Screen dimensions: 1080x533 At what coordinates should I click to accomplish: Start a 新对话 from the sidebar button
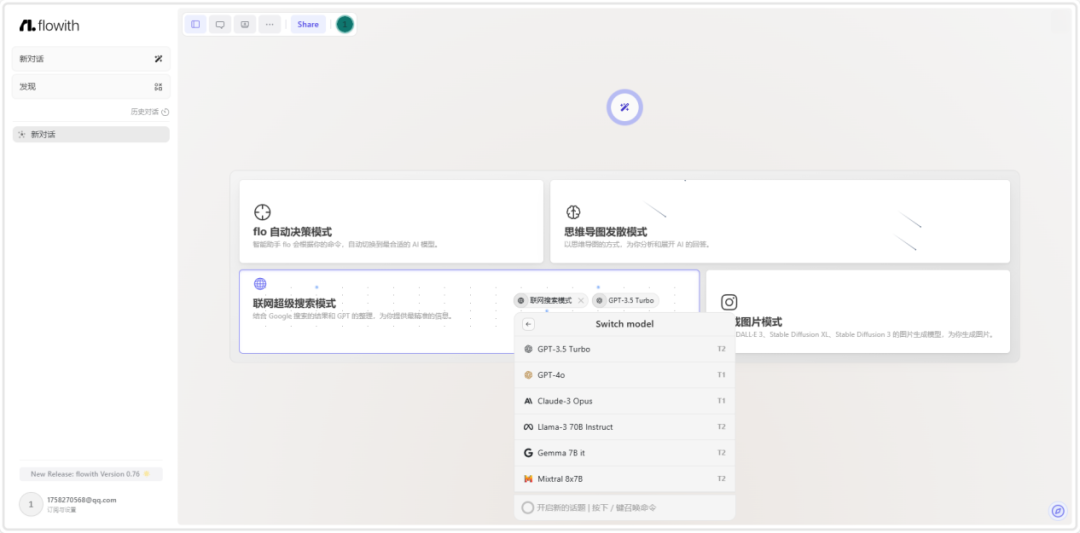click(91, 59)
